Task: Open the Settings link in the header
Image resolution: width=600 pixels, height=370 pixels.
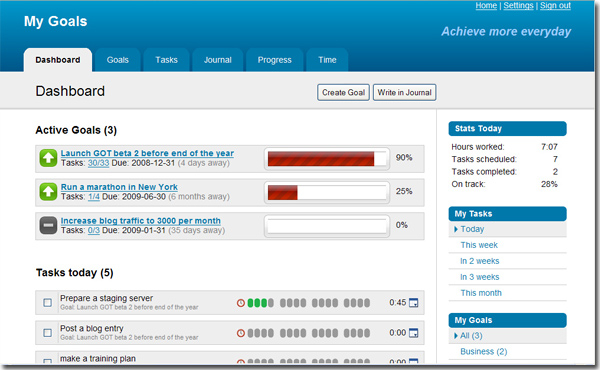Action: [x=518, y=5]
